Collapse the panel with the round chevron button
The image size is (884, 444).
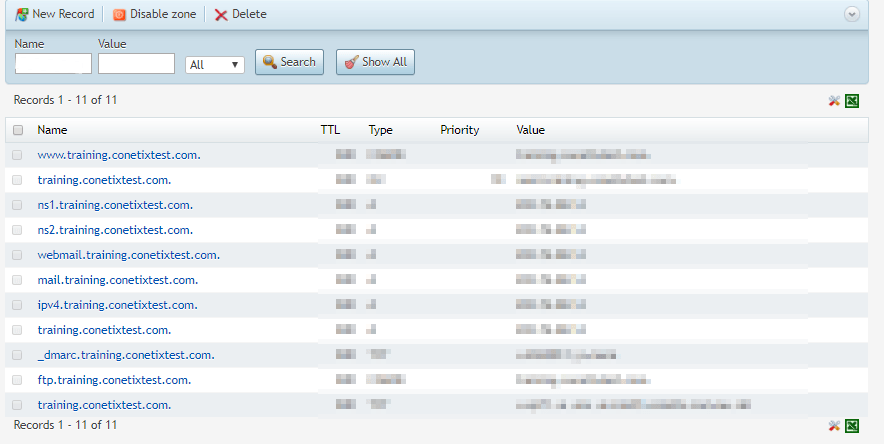[852, 14]
